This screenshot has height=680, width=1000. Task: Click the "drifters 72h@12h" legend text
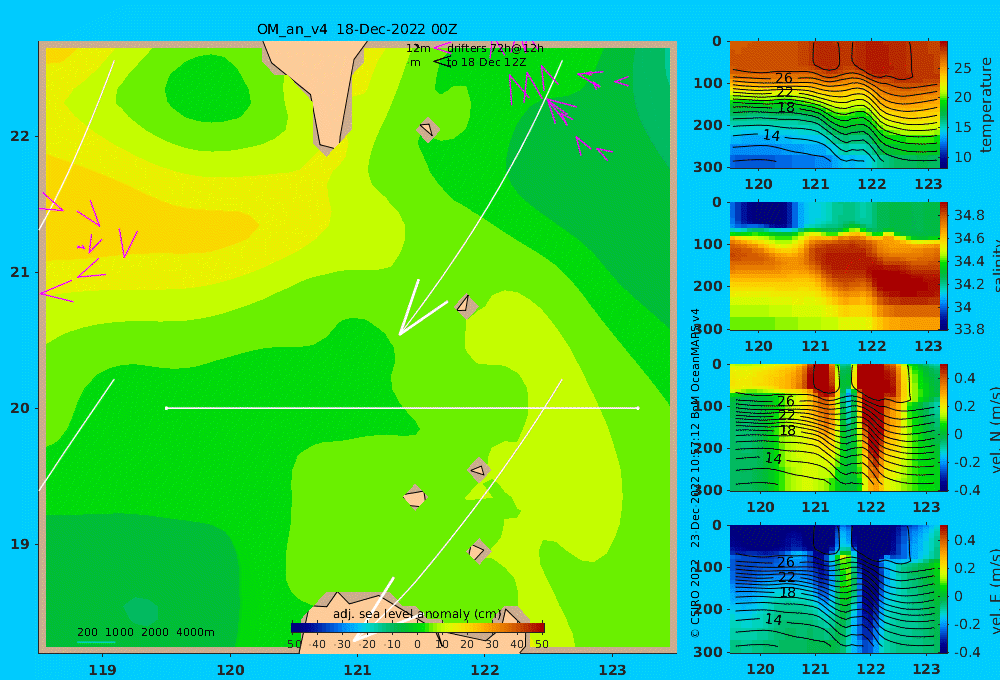click(x=495, y=48)
